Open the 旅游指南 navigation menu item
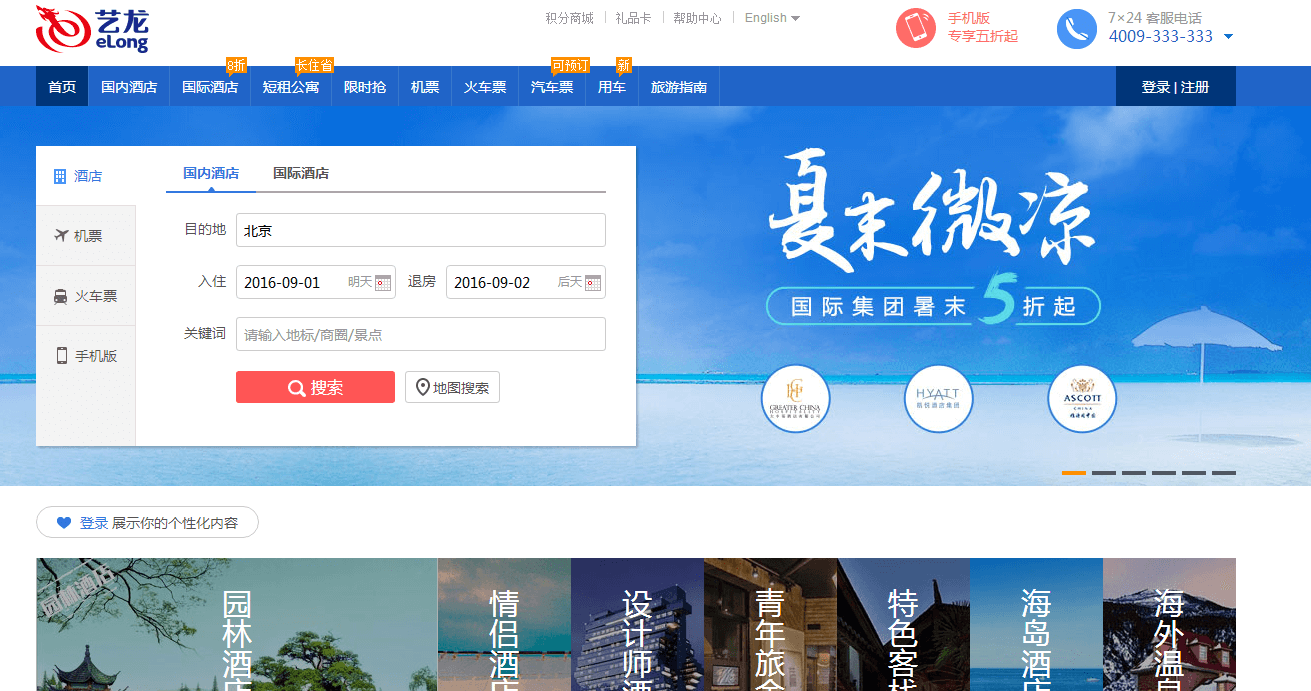This screenshot has height=691, width=1311. point(679,86)
